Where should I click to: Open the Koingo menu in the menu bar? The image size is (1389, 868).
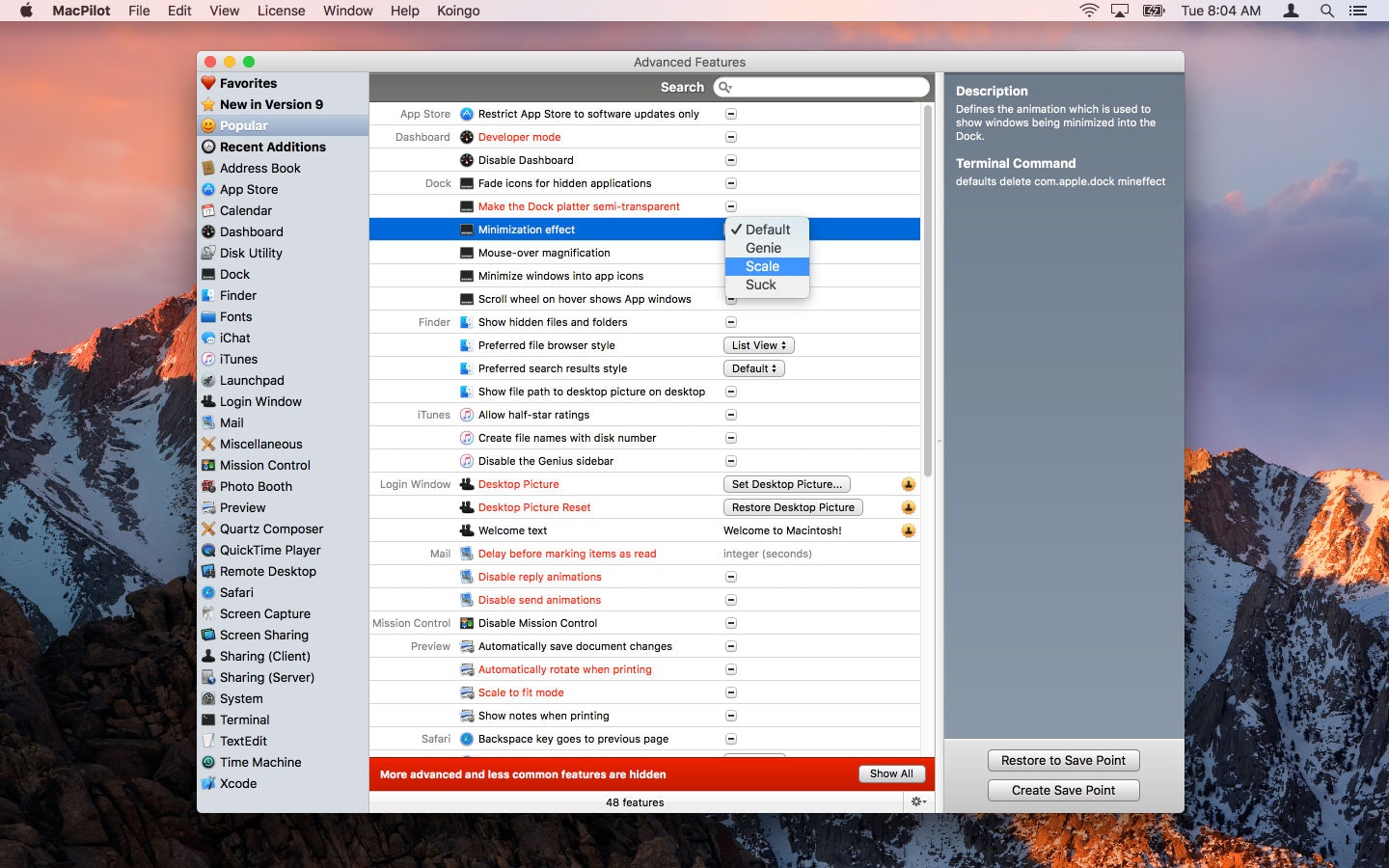[458, 11]
